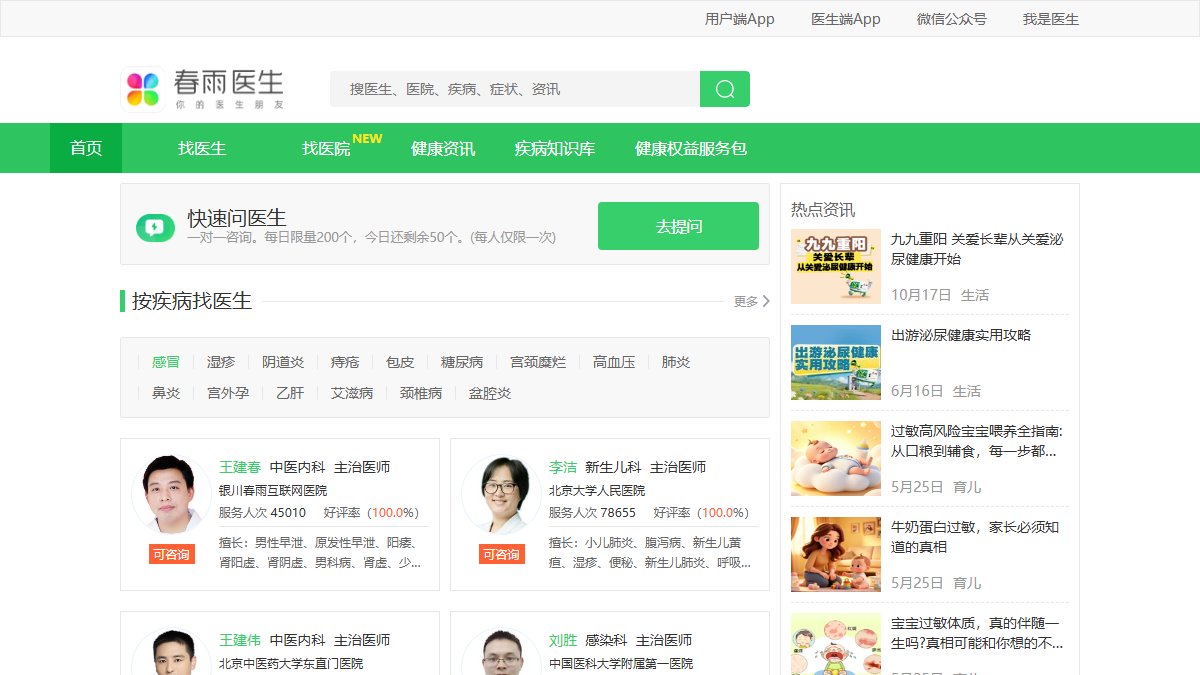Click 中国医科大学附属第一医院 text
The image size is (1200, 675).
click(x=621, y=664)
